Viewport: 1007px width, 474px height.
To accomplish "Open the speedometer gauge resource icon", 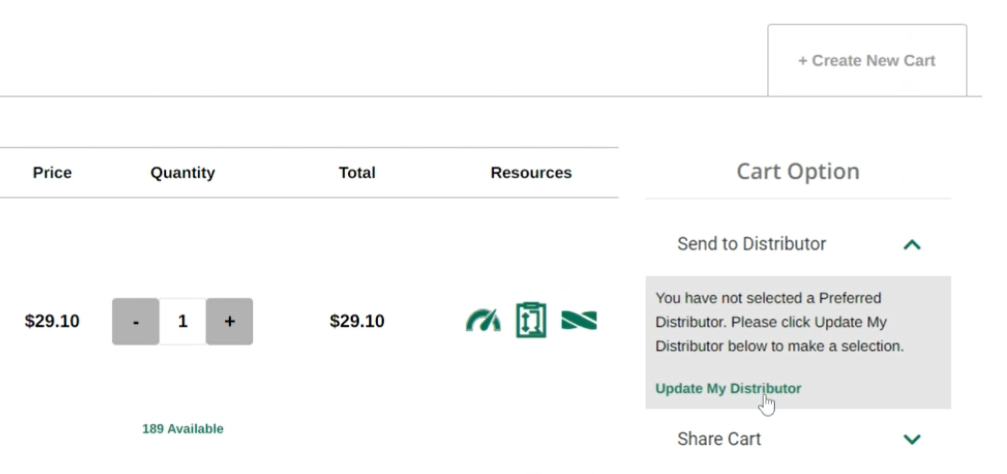I will pyautogui.click(x=484, y=322).
